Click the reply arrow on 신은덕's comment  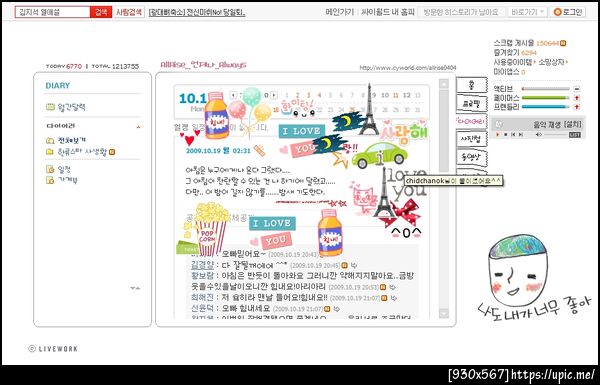(x=337, y=308)
